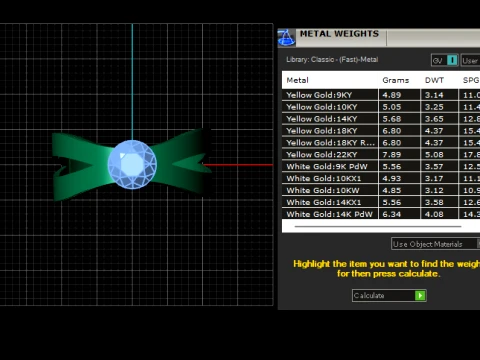Click the 5.08 DWT value
This screenshot has height=360, width=480.
point(434,155)
